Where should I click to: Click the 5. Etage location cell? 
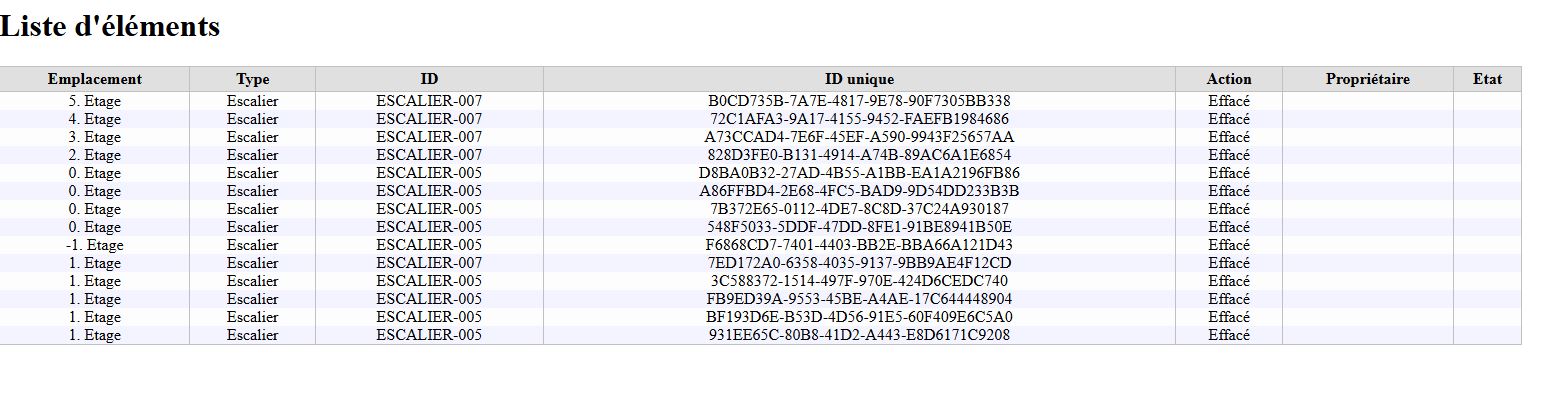click(x=95, y=101)
